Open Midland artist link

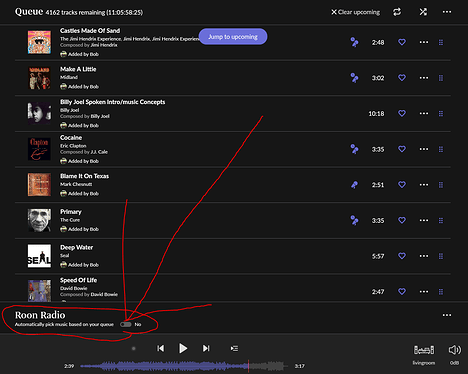69,77
